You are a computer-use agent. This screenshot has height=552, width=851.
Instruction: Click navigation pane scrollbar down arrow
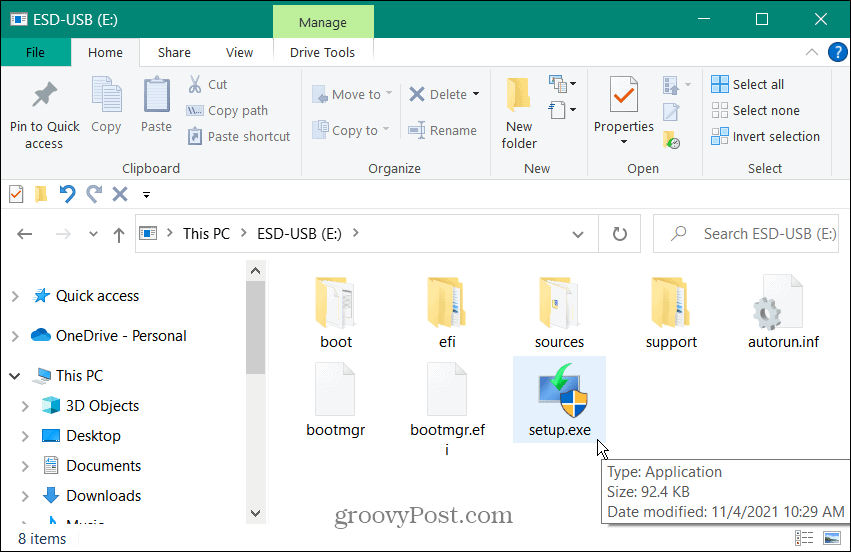point(256,513)
